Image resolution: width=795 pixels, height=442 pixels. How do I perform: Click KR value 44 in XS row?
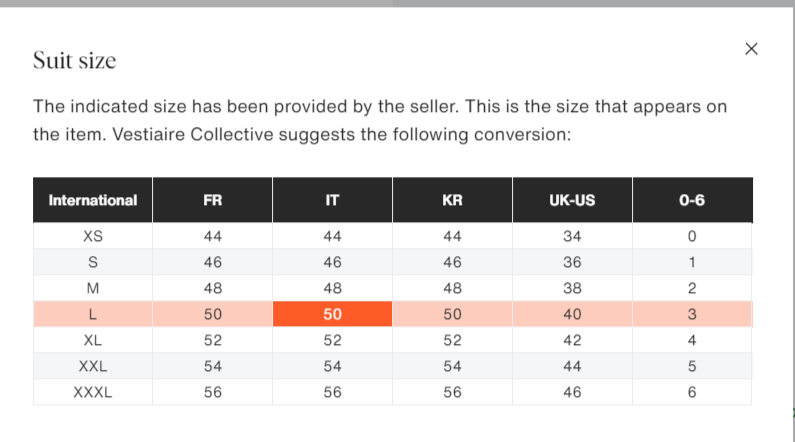pyautogui.click(x=452, y=236)
